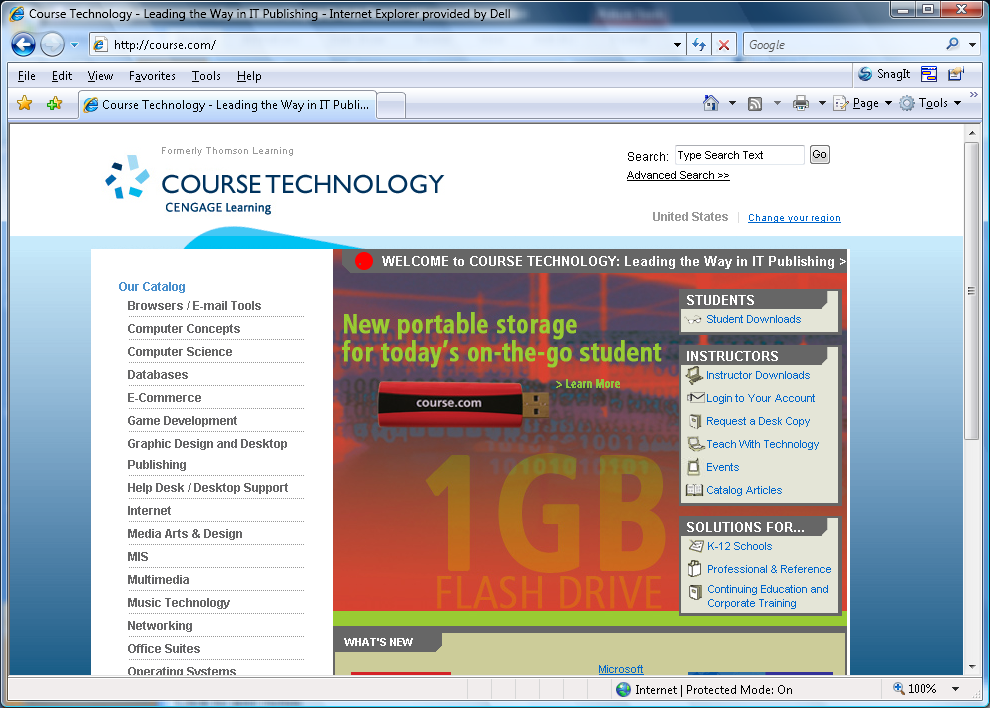Screen dimensions: 990x708
Task: Expand the Feeds button dropdown arrow
Action: click(777, 103)
